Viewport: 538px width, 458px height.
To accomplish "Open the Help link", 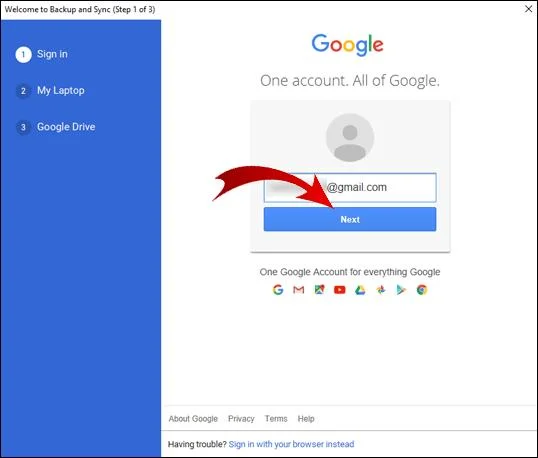I will (x=306, y=419).
